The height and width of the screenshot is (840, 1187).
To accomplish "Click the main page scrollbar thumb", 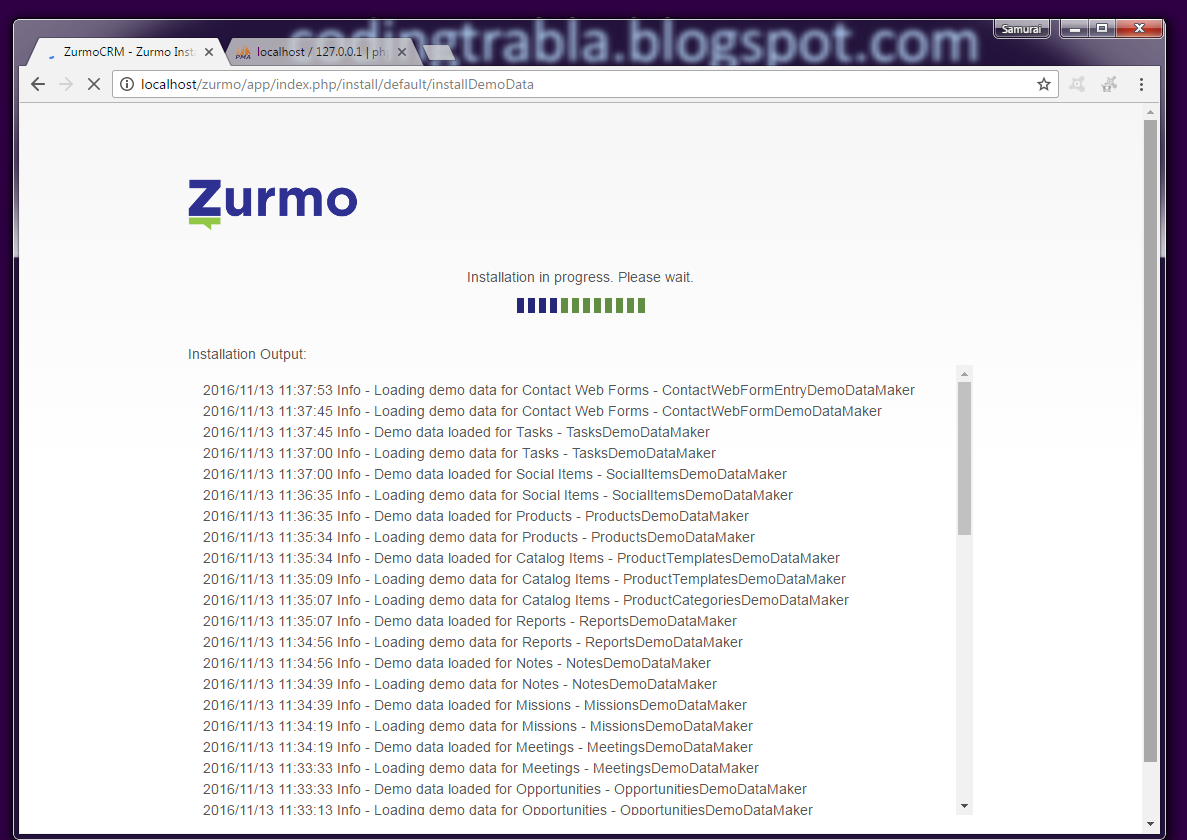I will (x=1150, y=440).
